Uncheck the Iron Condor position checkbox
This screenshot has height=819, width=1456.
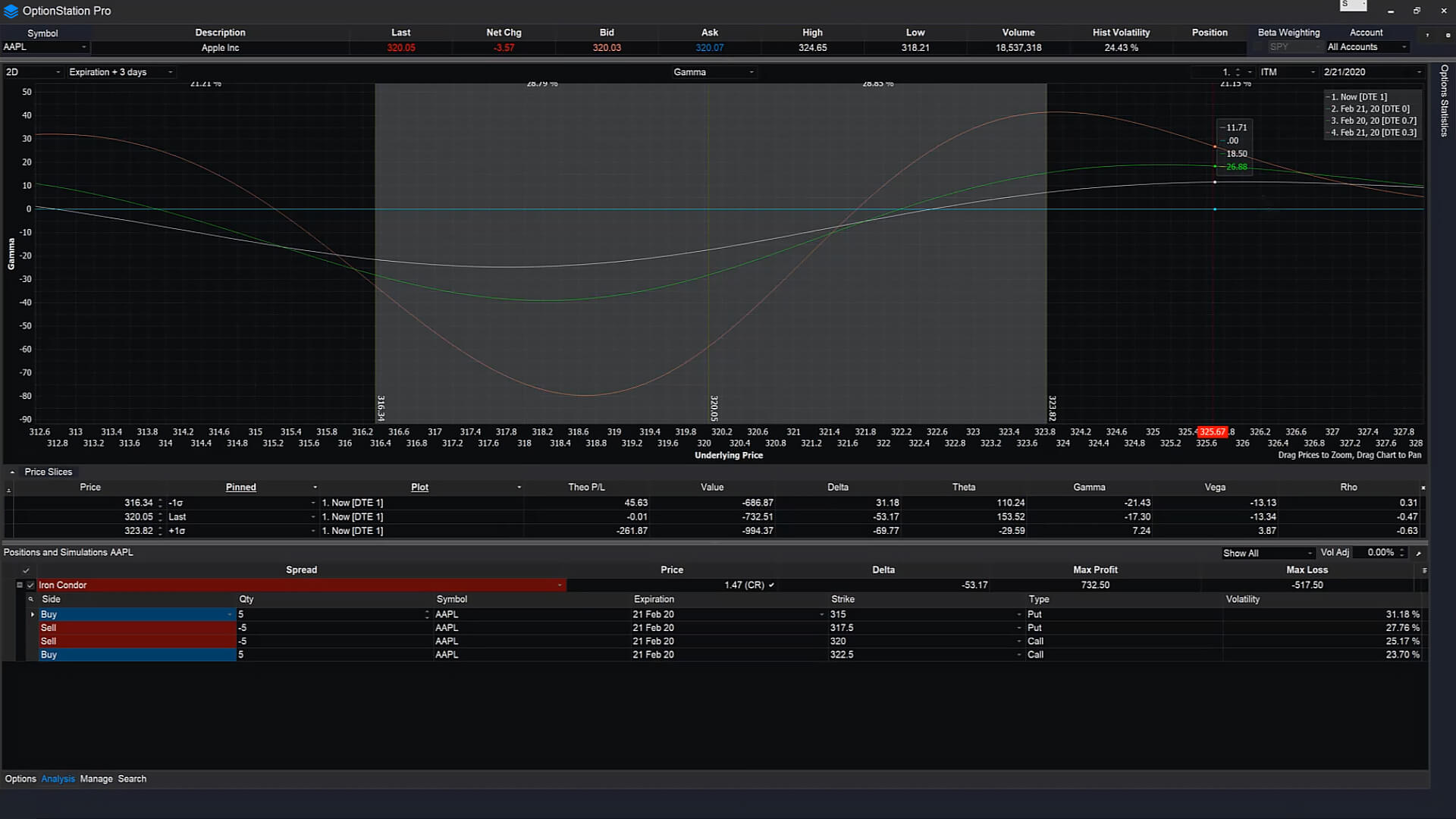click(x=30, y=585)
